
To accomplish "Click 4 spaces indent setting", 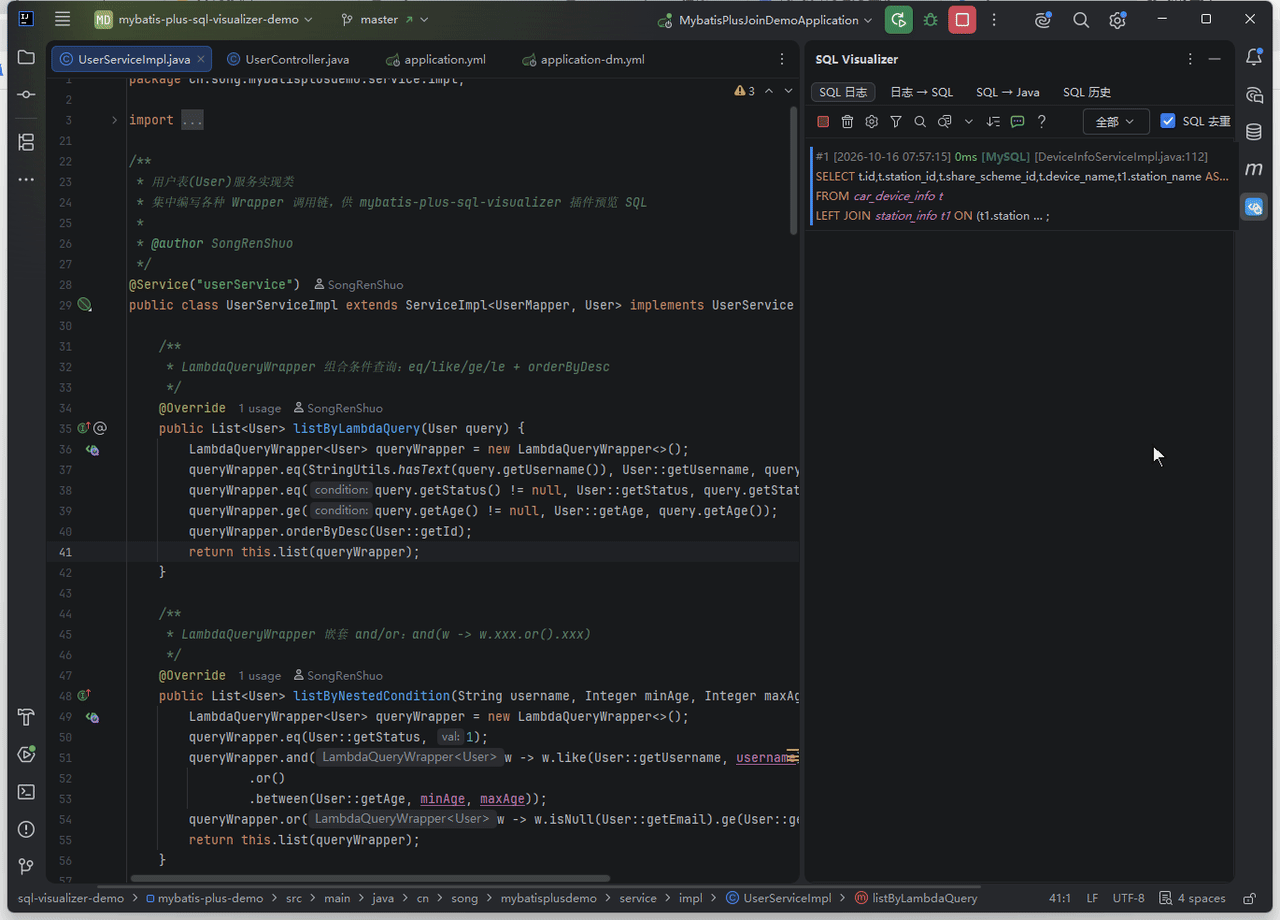I will coord(1192,898).
